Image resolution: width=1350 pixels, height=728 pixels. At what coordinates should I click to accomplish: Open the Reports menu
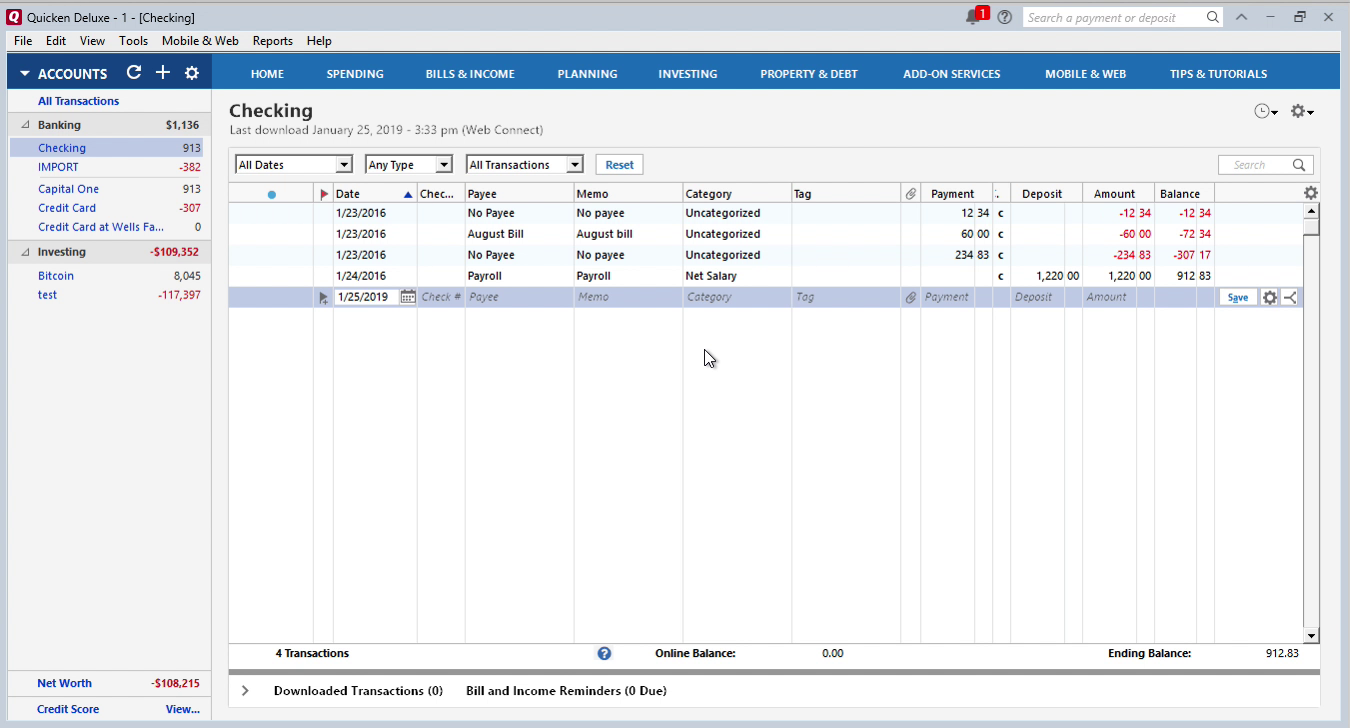[x=273, y=41]
